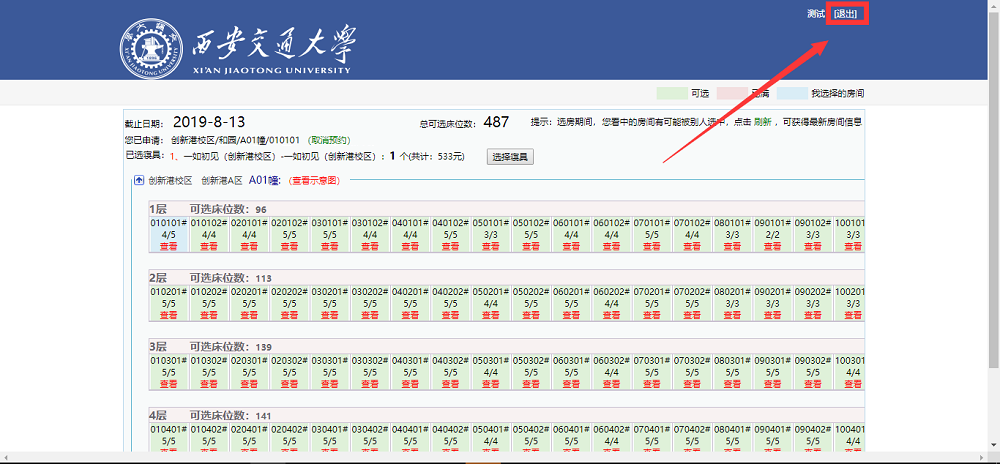Click the blue 我选择的房间 legend swatch

coord(791,93)
